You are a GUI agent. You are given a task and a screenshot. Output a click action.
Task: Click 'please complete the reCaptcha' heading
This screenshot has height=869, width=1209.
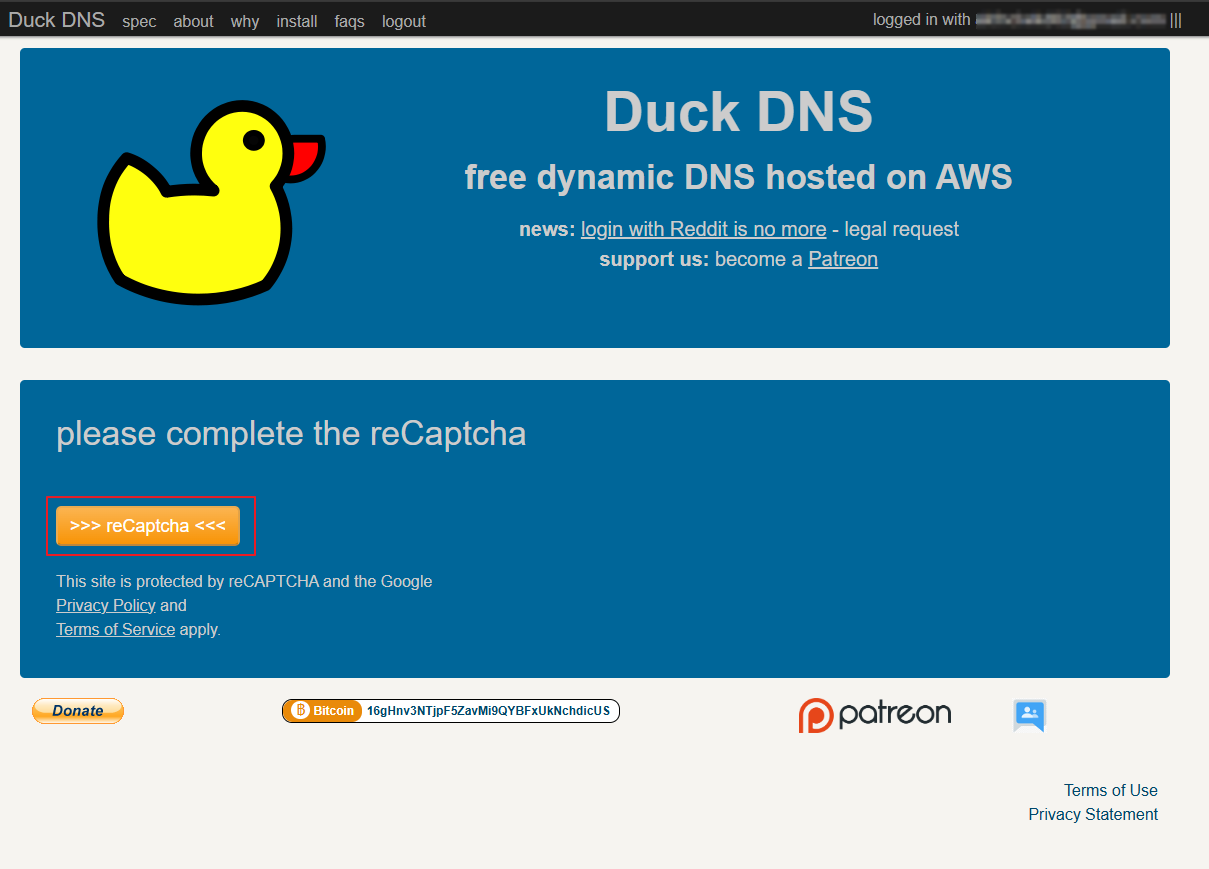coord(291,433)
